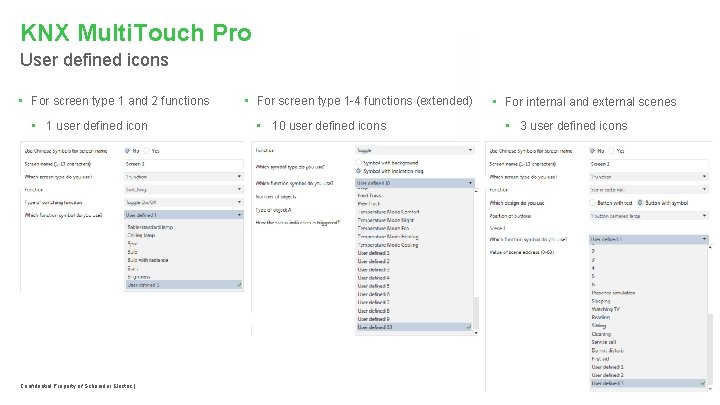Pick 'Bulb with radiance' from the symbol list

(148, 260)
